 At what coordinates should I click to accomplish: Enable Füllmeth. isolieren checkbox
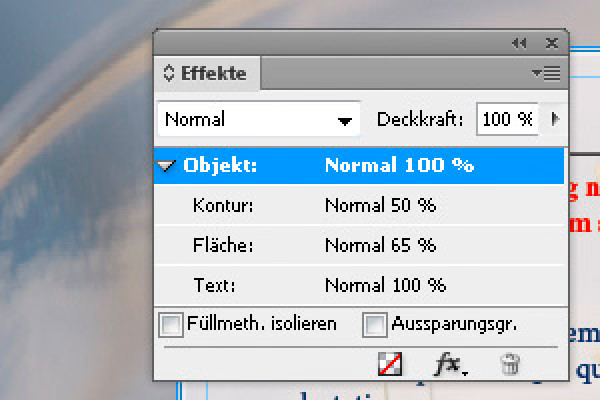171,325
